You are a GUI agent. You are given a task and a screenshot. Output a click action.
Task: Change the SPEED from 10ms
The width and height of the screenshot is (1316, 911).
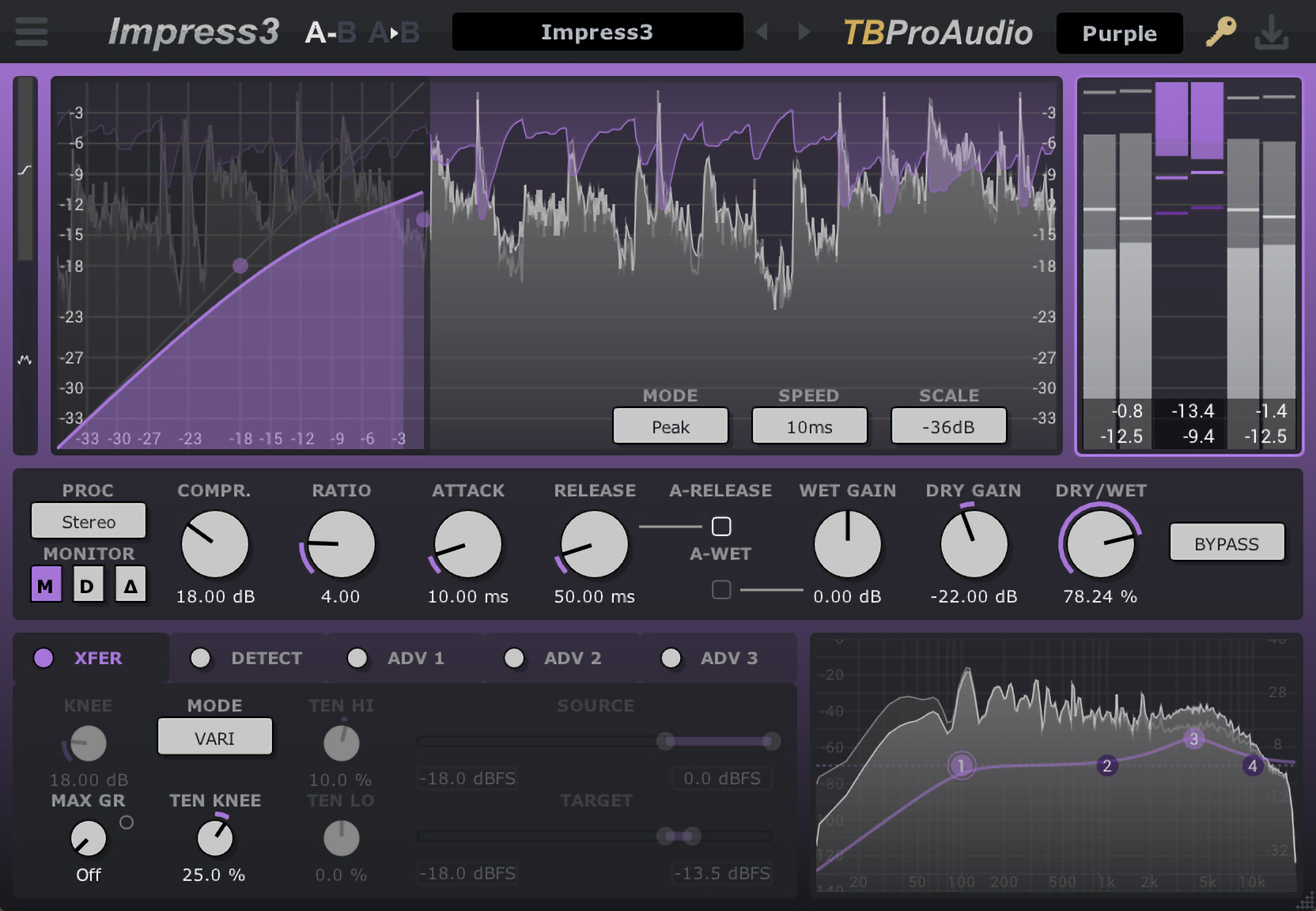pos(809,426)
